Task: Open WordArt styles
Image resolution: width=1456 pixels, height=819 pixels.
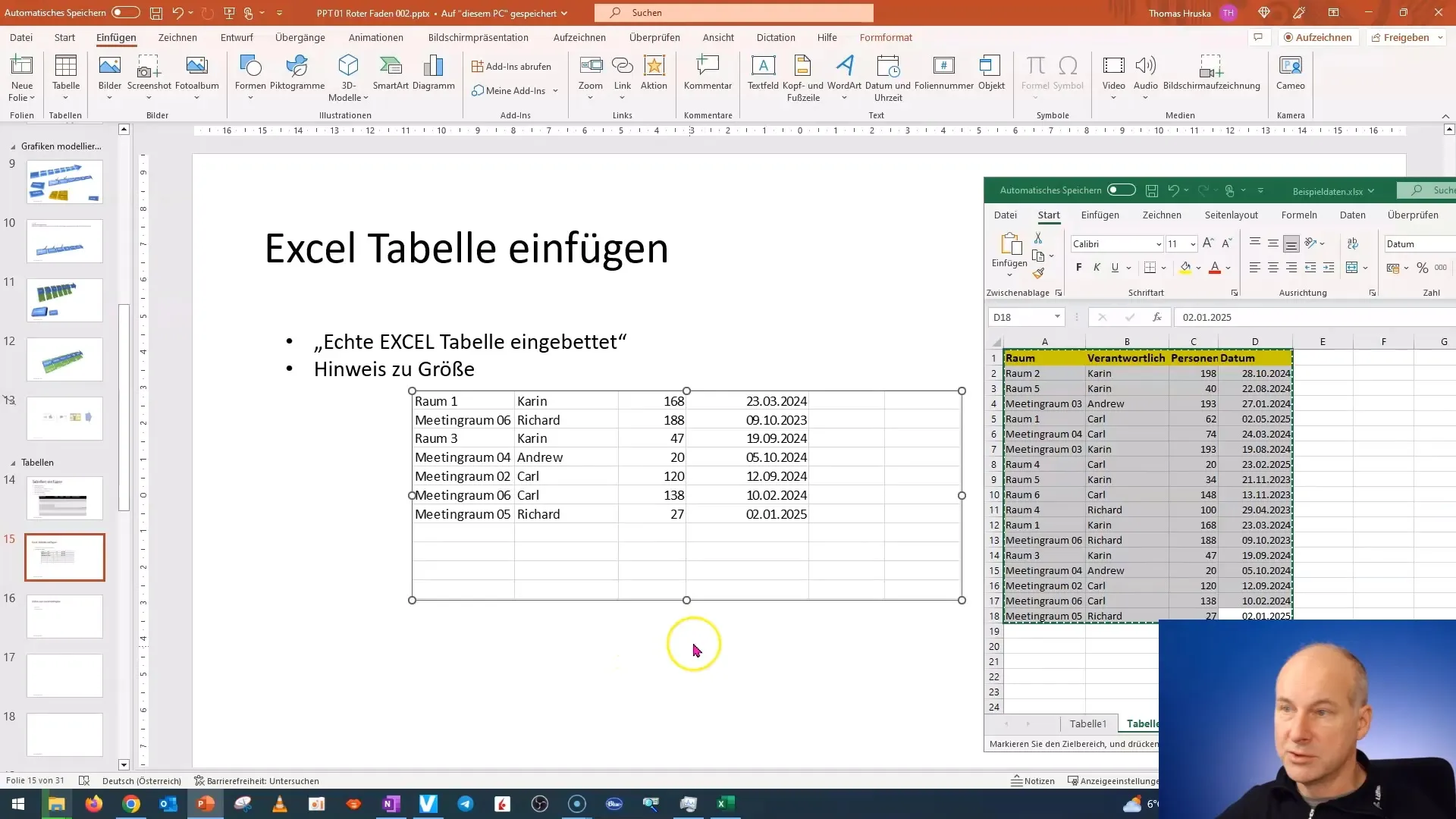Action: point(844,78)
